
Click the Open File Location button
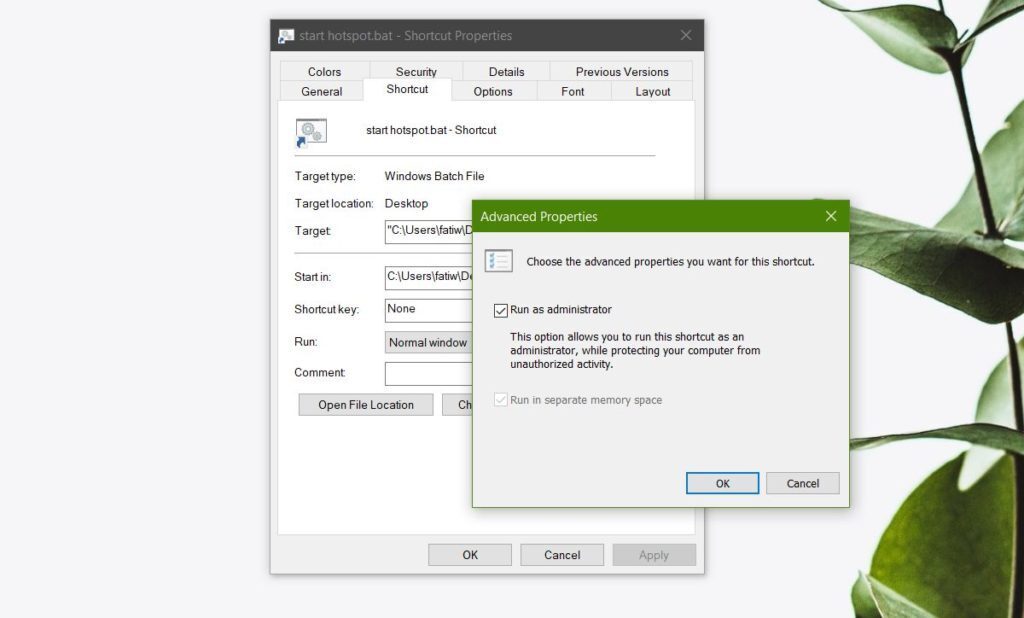[x=365, y=404]
